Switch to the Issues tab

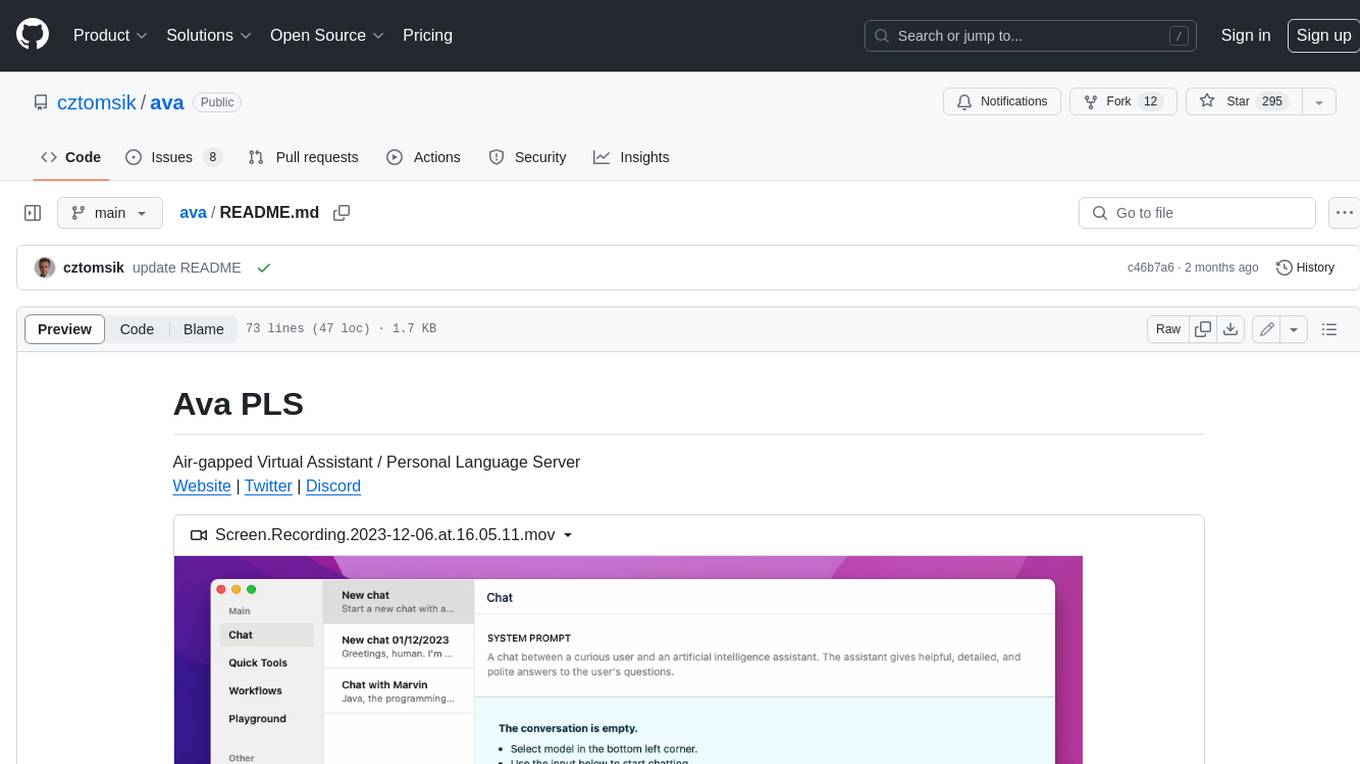coord(173,157)
